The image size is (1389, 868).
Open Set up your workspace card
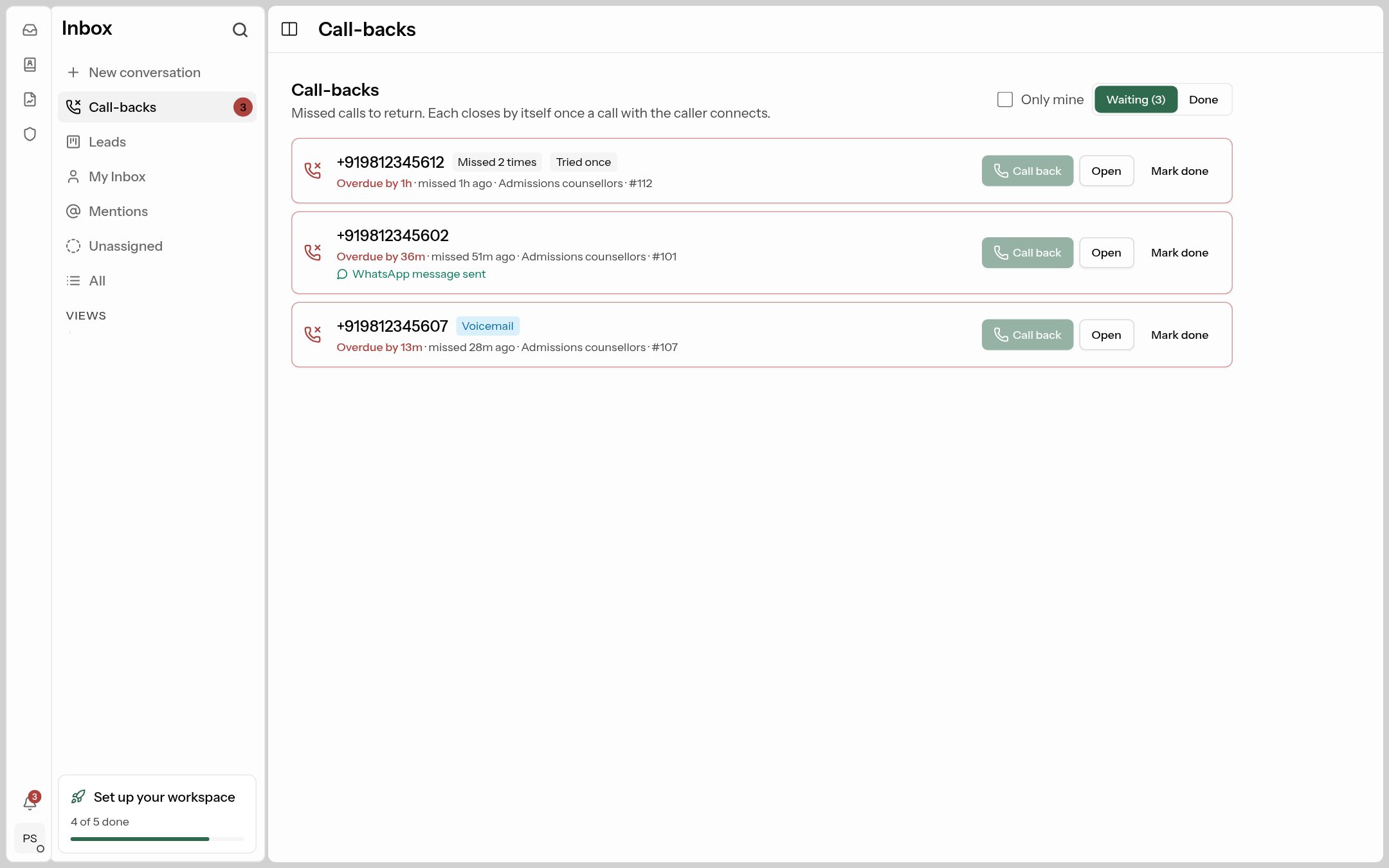pyautogui.click(x=157, y=813)
